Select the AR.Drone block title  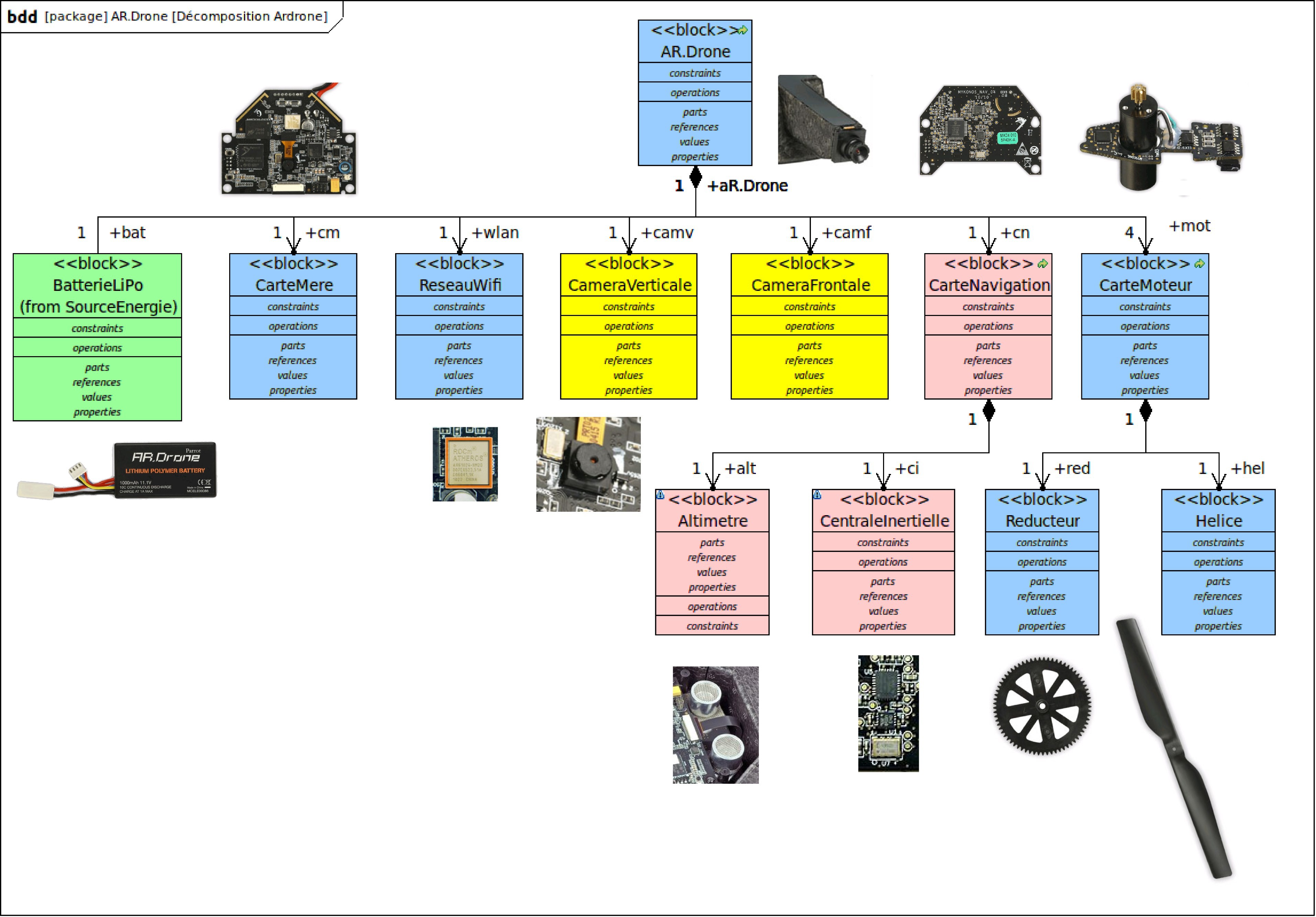pyautogui.click(x=695, y=52)
